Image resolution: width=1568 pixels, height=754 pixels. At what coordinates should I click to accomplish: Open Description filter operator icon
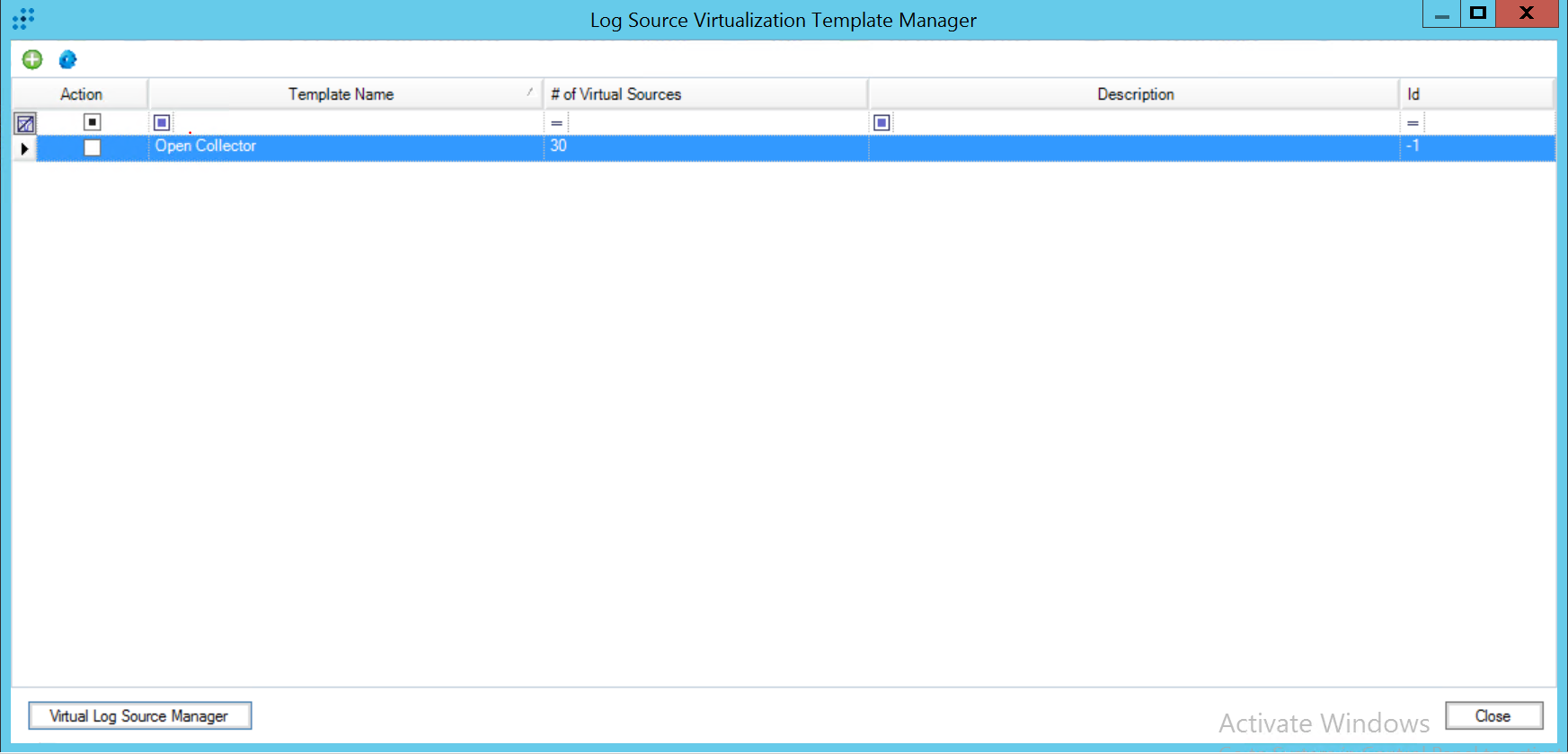click(x=881, y=123)
